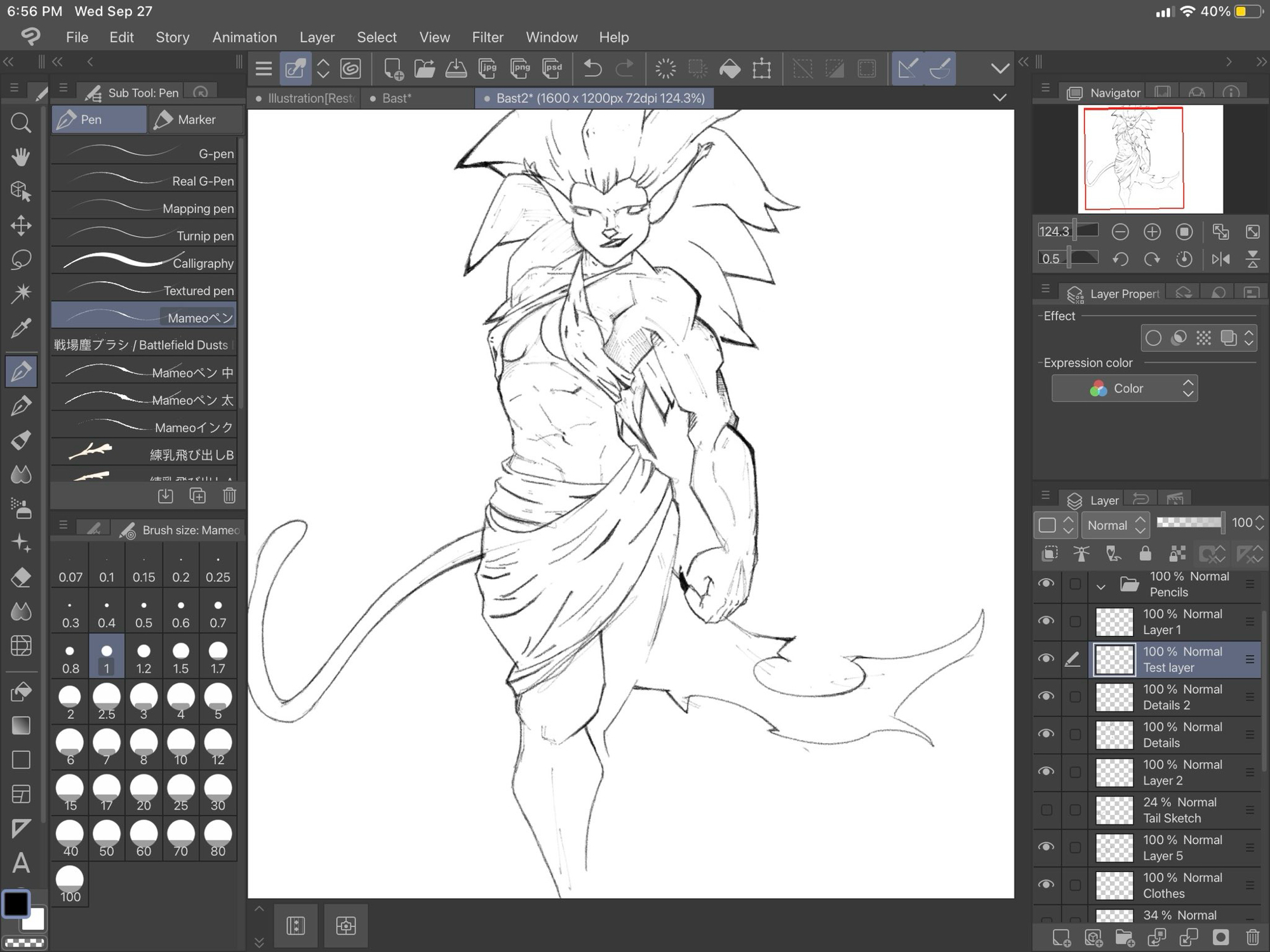Flip canvas horizontally in Navigator
The height and width of the screenshot is (952, 1270).
click(x=1220, y=259)
